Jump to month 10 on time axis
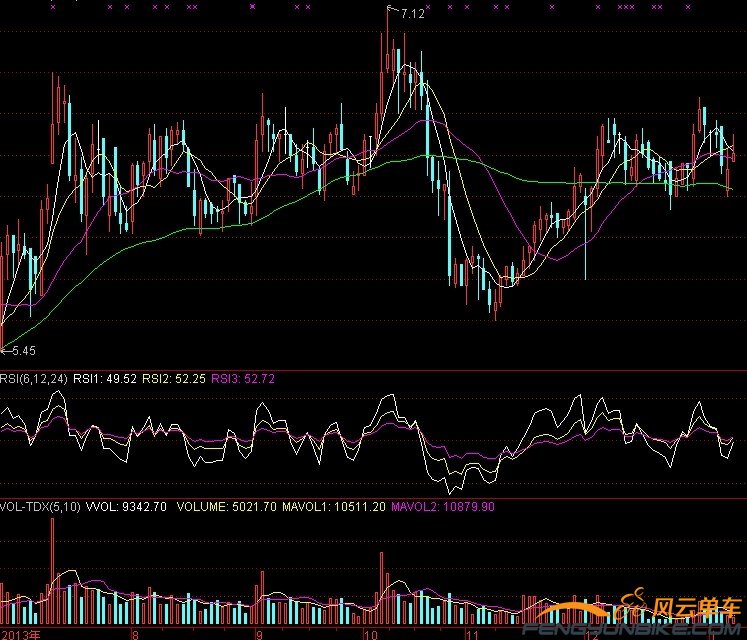Viewport: 747px width, 640px height. click(369, 634)
